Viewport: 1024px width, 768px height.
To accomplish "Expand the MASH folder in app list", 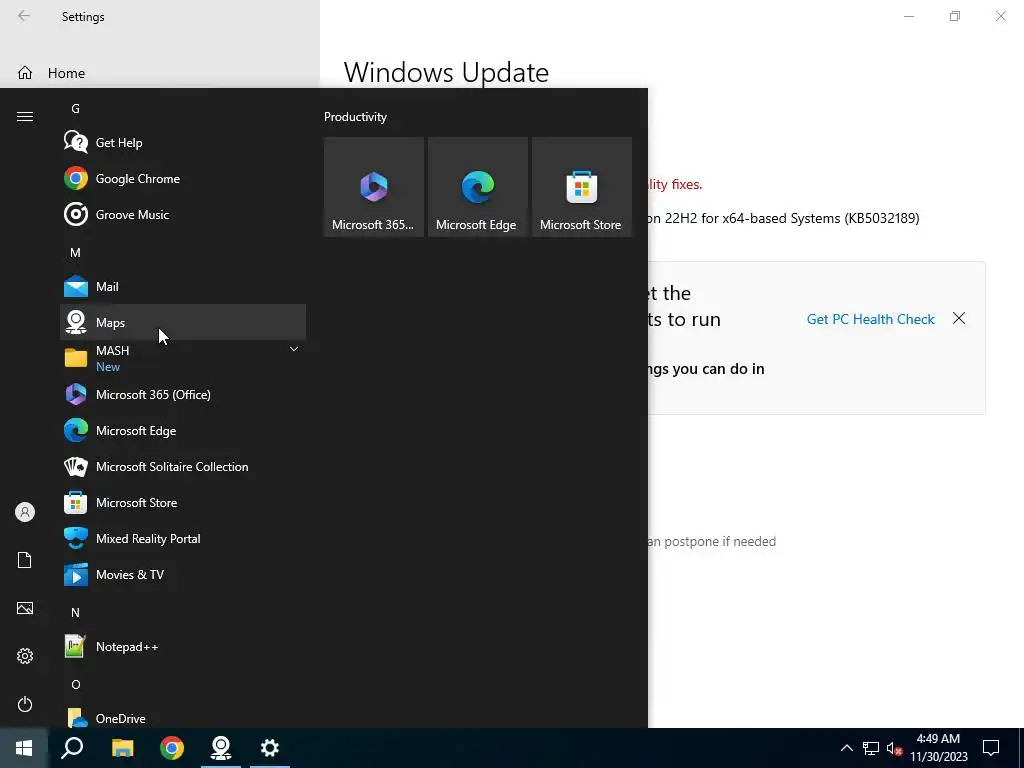I will tap(183, 358).
